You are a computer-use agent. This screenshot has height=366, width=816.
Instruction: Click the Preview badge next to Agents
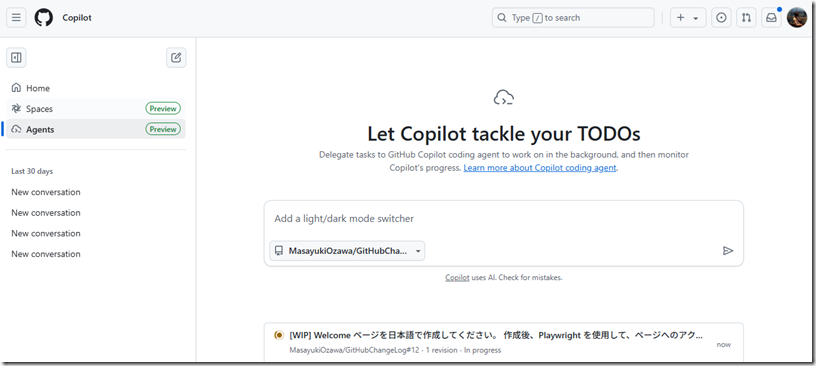coord(163,129)
